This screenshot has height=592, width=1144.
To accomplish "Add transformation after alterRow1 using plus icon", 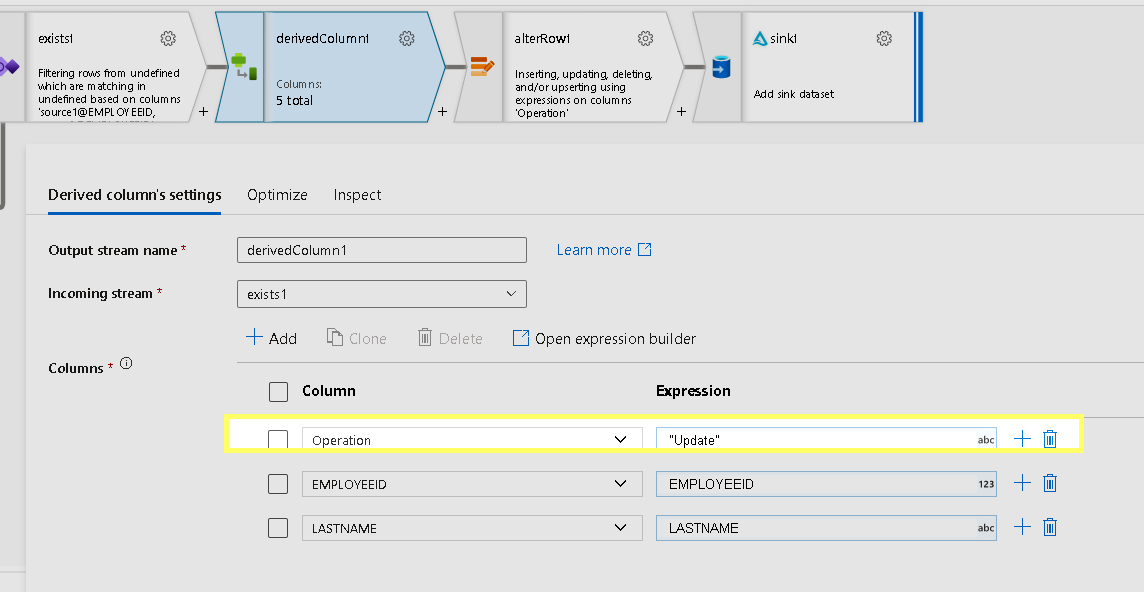I will coord(680,111).
